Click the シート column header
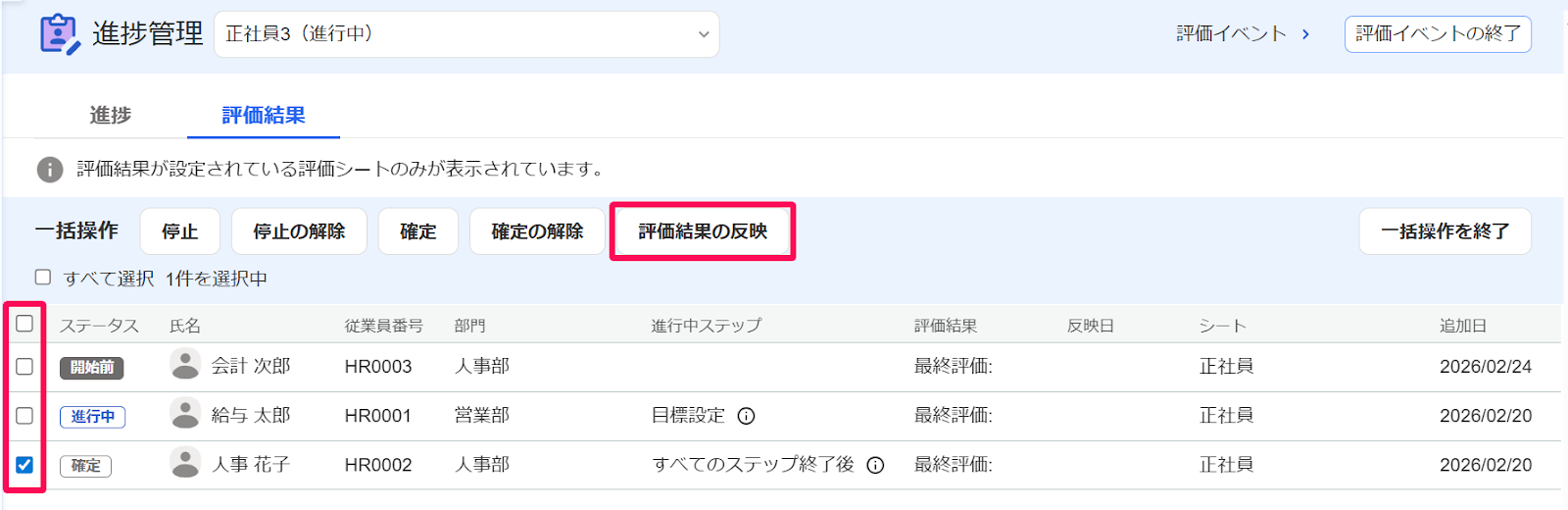 tap(1223, 326)
